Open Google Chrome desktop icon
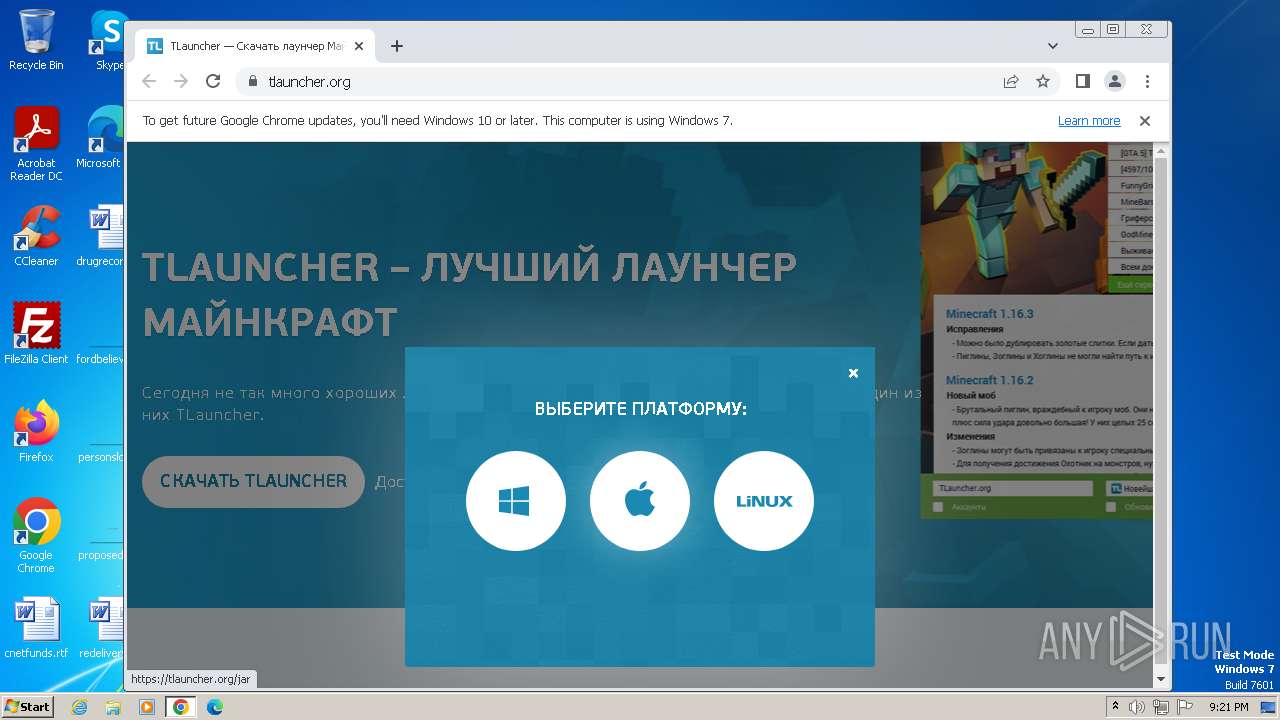Viewport: 1280px width, 720px height. tap(36, 536)
